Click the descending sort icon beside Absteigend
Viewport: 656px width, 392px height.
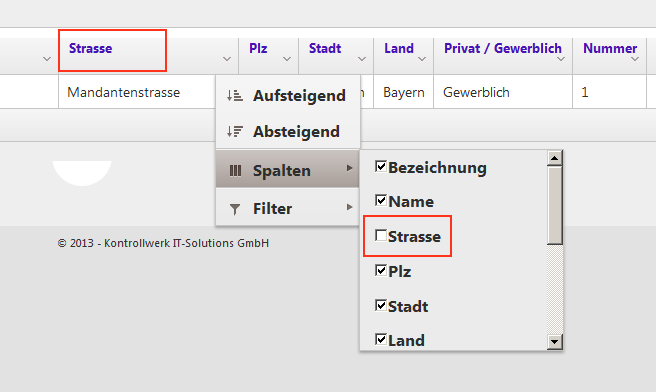(235, 132)
